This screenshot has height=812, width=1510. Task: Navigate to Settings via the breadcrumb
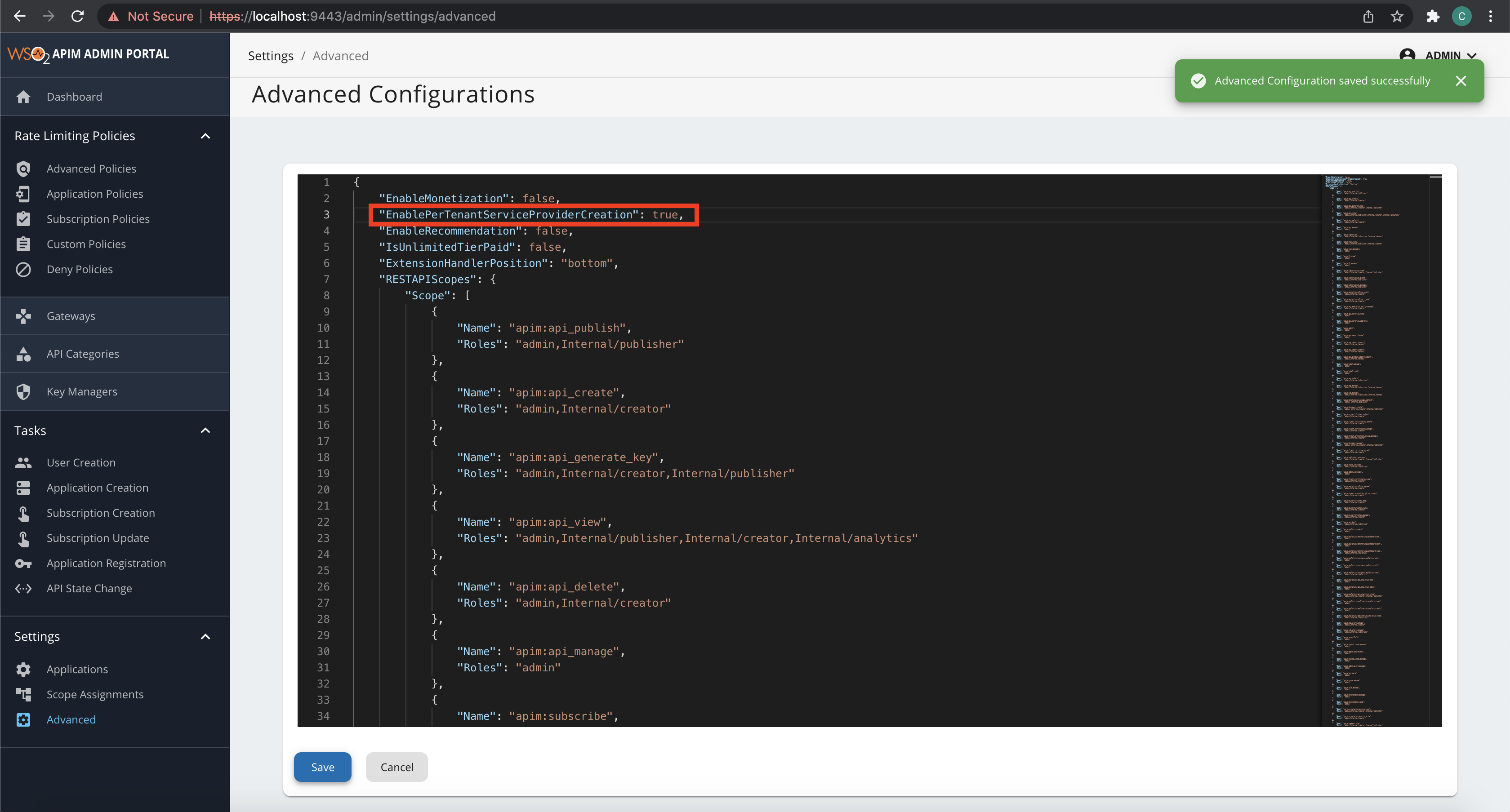[270, 55]
